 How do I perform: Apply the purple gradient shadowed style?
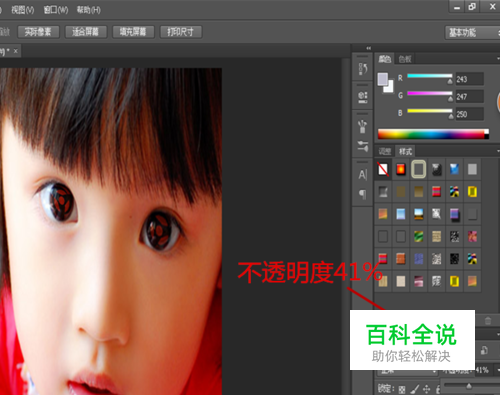454,214
